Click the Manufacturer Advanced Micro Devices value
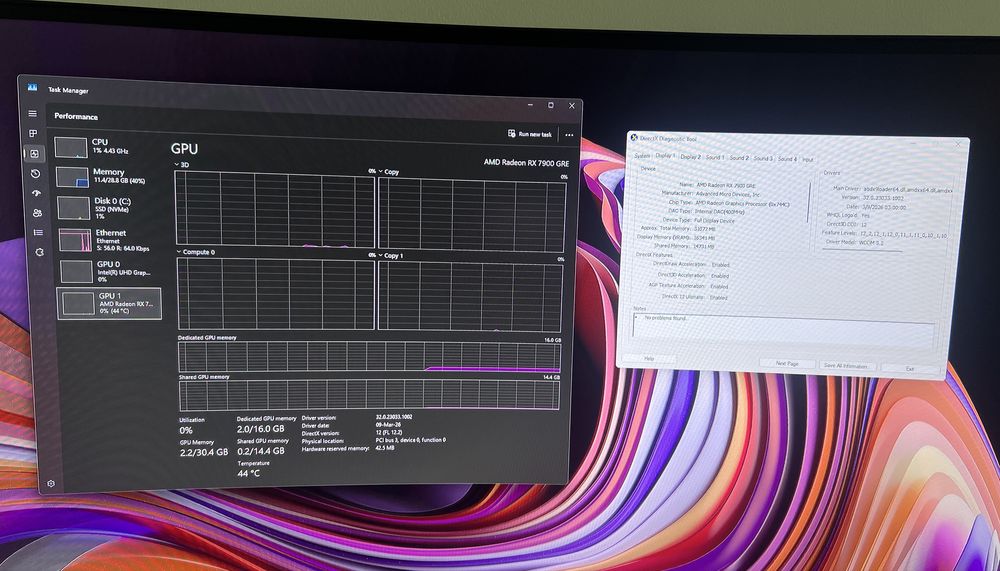Viewport: 1000px width, 571px height. [x=728, y=193]
